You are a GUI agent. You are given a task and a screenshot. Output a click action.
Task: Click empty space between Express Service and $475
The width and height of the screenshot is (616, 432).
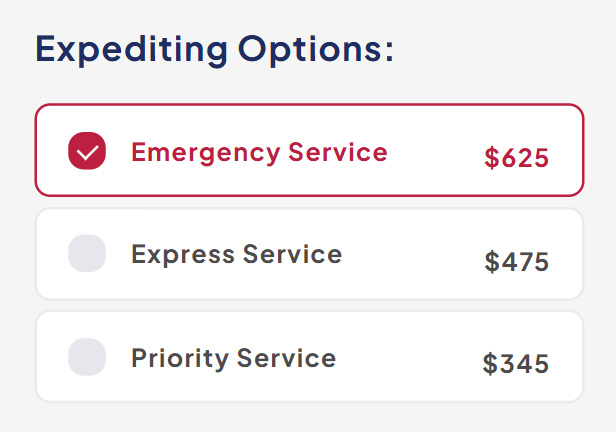click(x=412, y=256)
